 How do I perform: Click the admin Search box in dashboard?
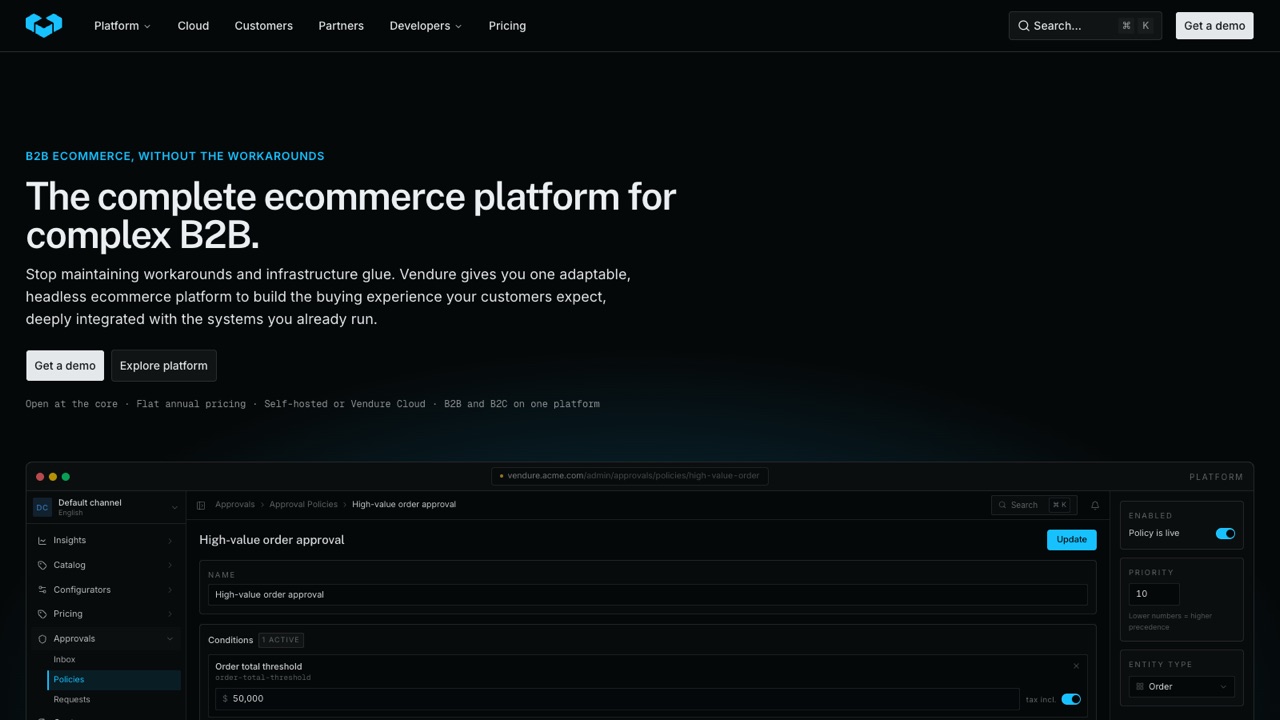[1033, 505]
